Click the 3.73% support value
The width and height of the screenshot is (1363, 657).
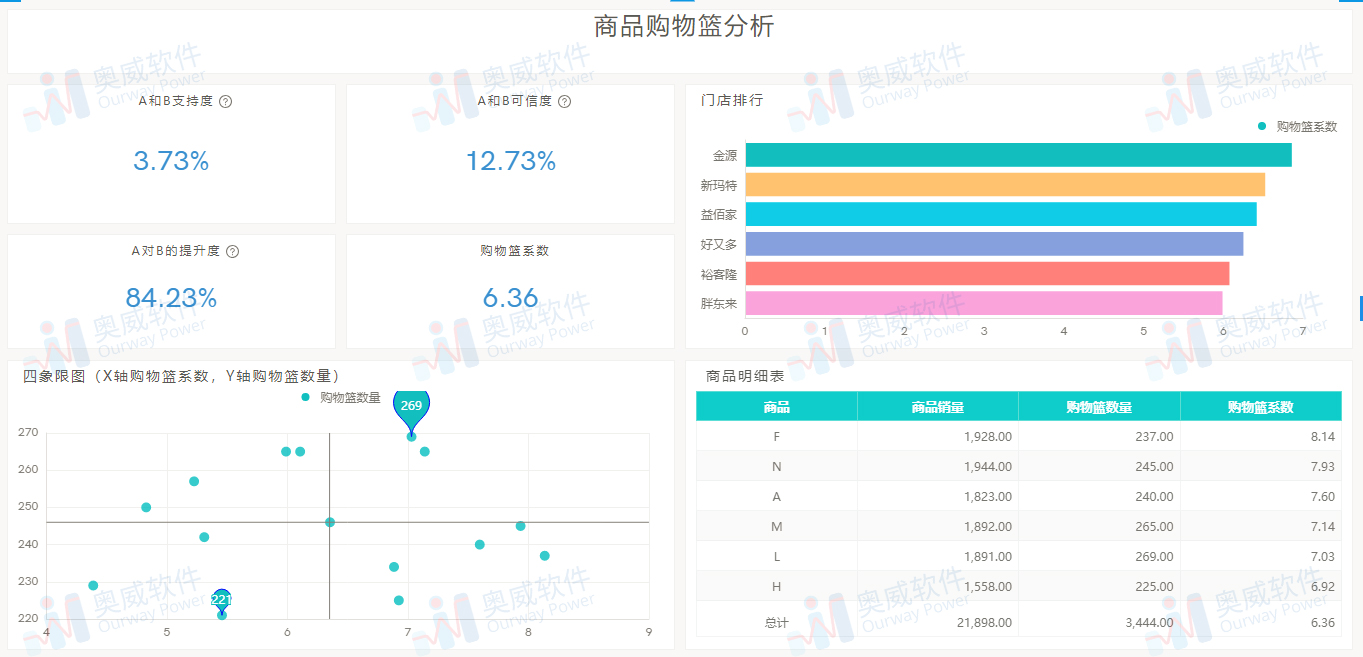pyautogui.click(x=171, y=161)
